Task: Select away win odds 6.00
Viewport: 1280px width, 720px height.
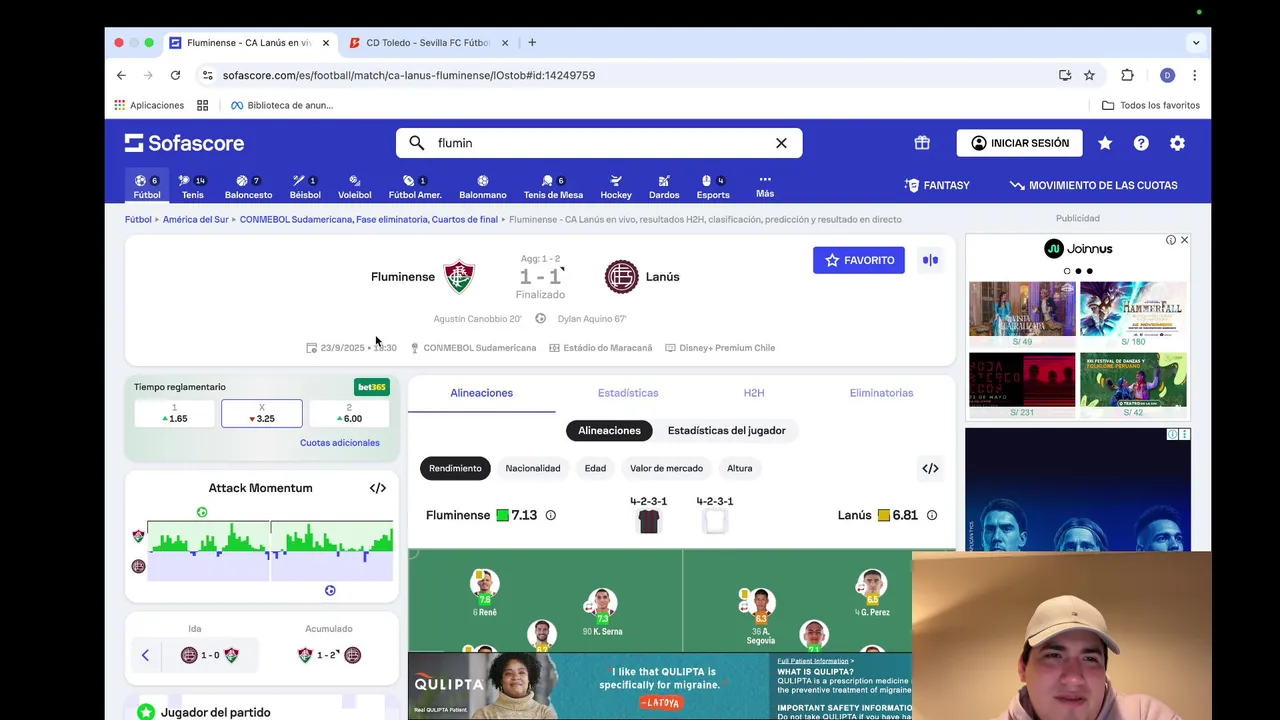Action: 349,414
